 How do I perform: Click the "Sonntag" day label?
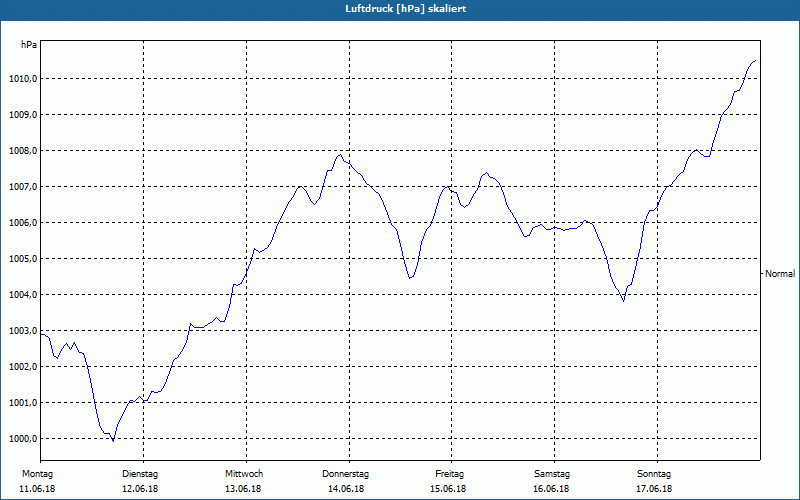654,474
